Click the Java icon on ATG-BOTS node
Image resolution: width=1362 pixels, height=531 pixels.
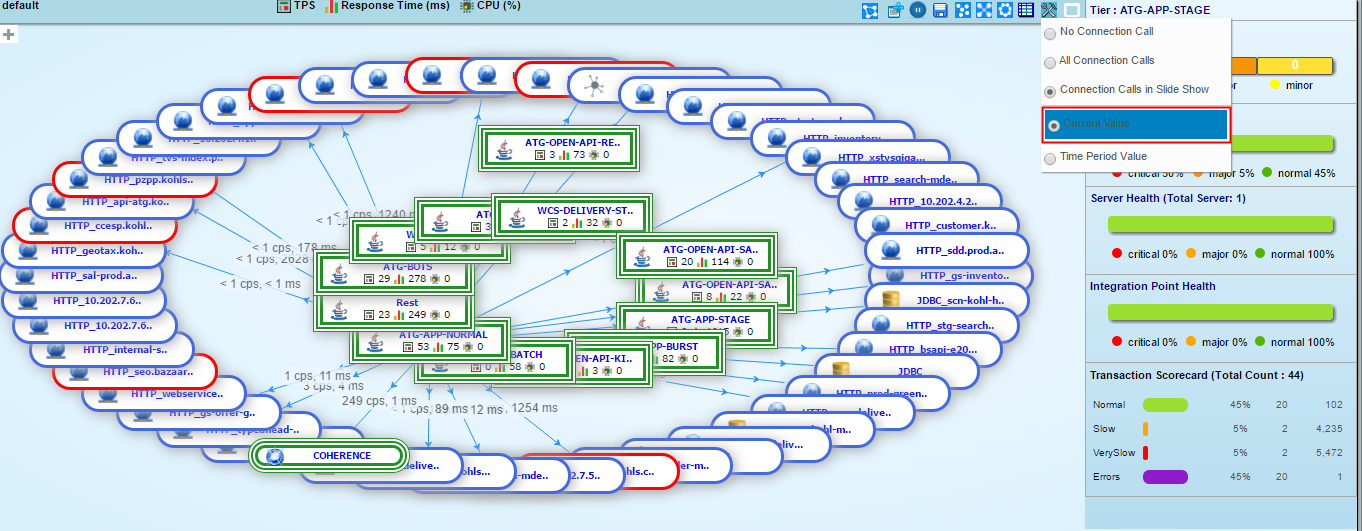click(339, 272)
